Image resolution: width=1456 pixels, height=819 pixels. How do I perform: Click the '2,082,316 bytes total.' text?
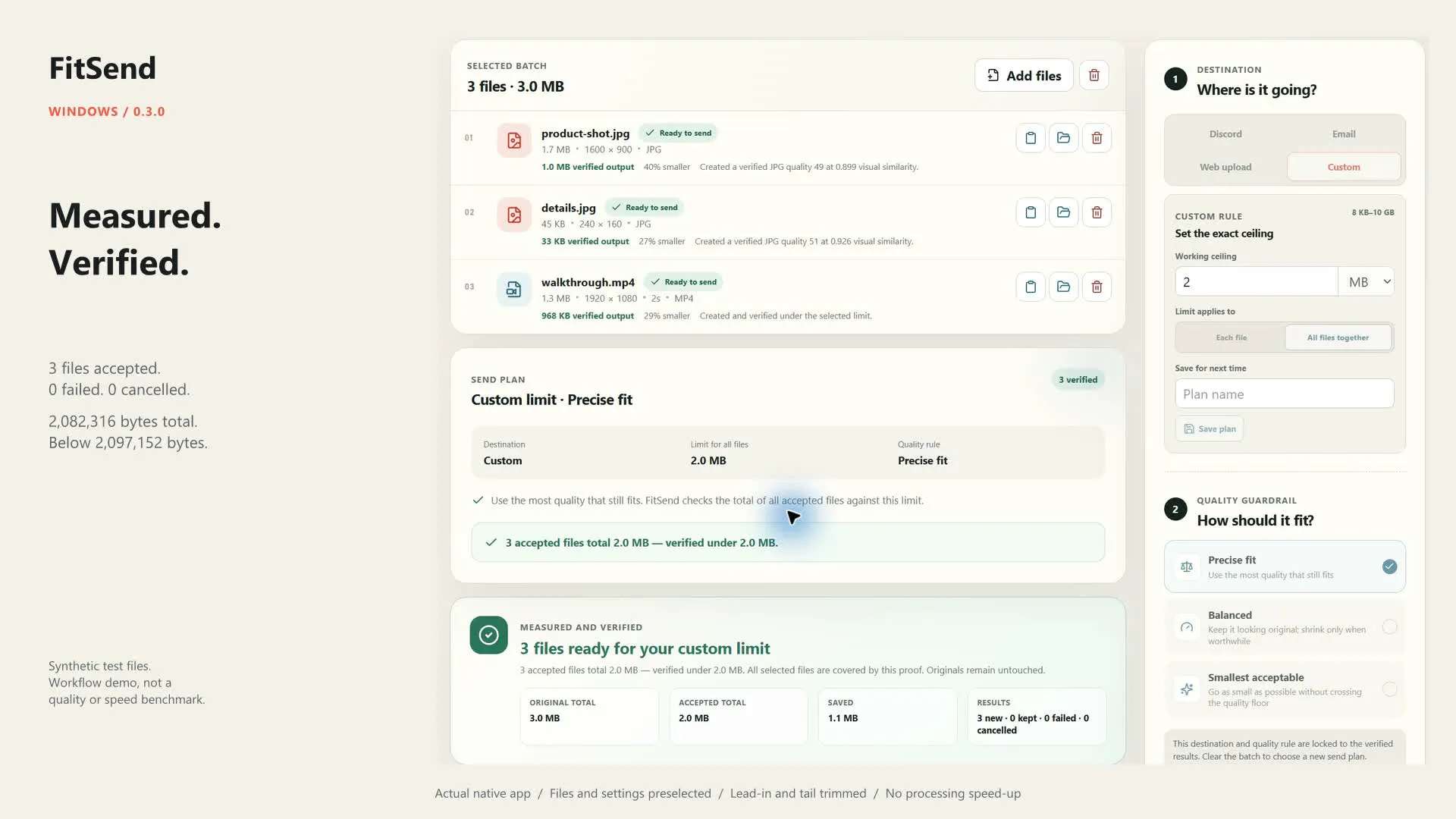point(123,422)
